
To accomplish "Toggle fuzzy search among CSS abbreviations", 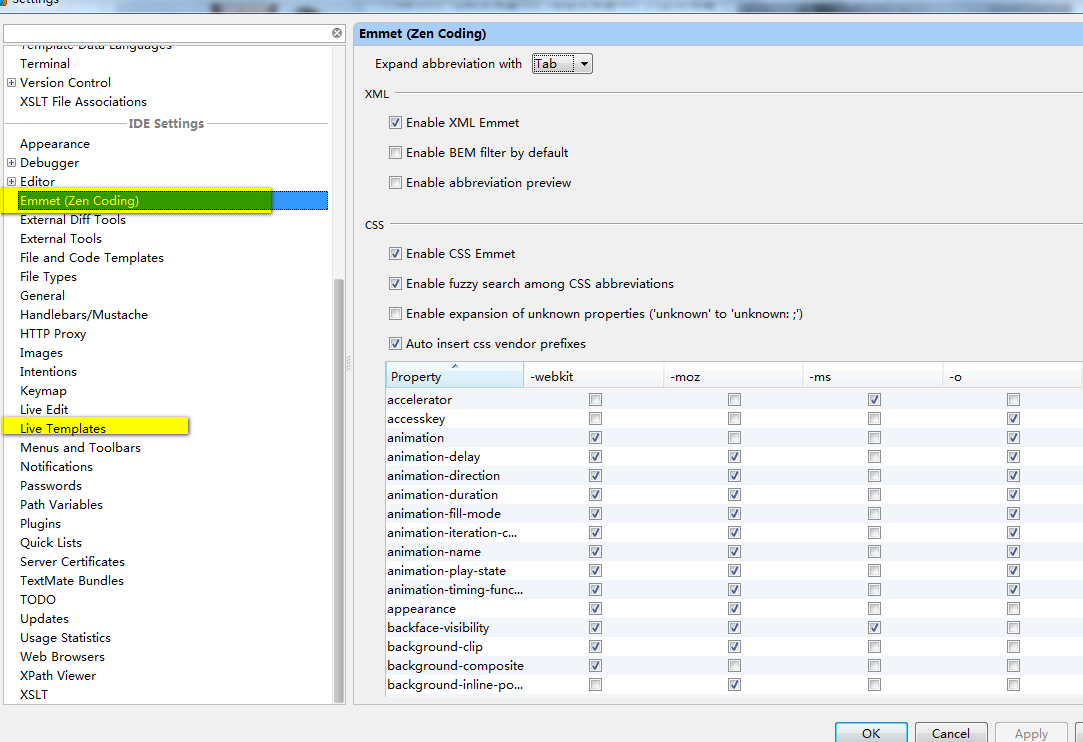I will click(395, 283).
